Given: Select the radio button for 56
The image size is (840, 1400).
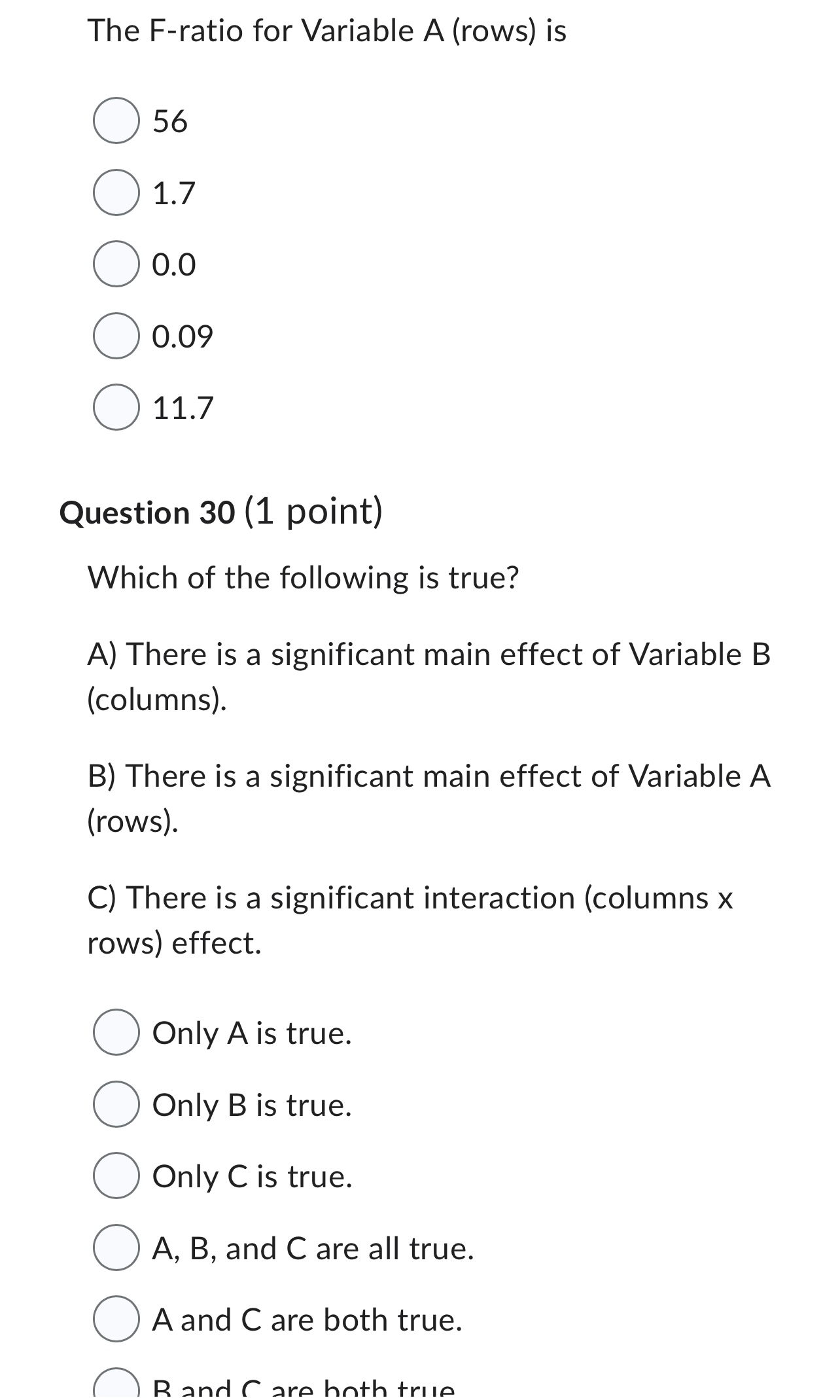Looking at the screenshot, I should pos(116,121).
